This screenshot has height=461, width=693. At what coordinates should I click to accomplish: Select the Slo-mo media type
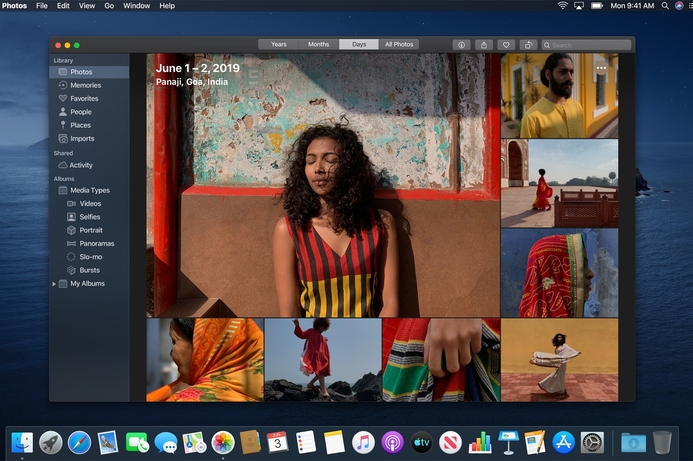click(x=89, y=256)
